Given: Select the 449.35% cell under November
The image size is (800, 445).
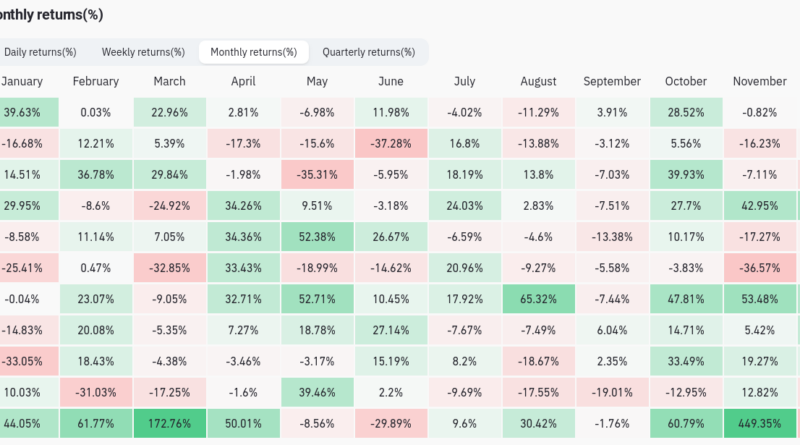Looking at the screenshot, I should (761, 423).
